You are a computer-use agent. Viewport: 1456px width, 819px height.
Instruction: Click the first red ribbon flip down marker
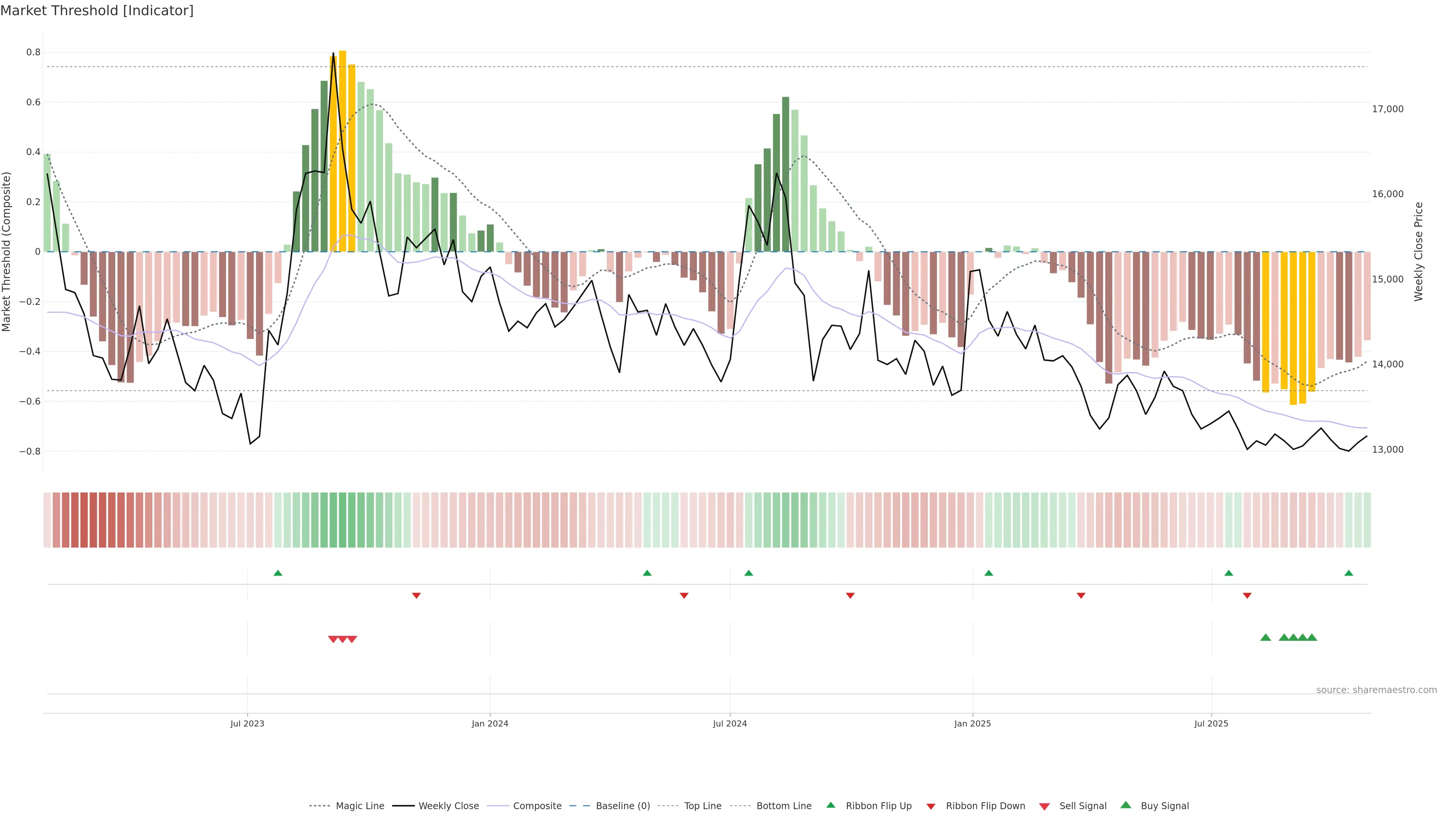(417, 595)
